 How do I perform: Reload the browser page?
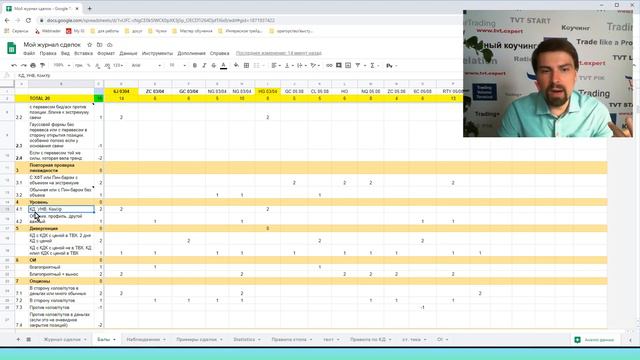click(28, 20)
